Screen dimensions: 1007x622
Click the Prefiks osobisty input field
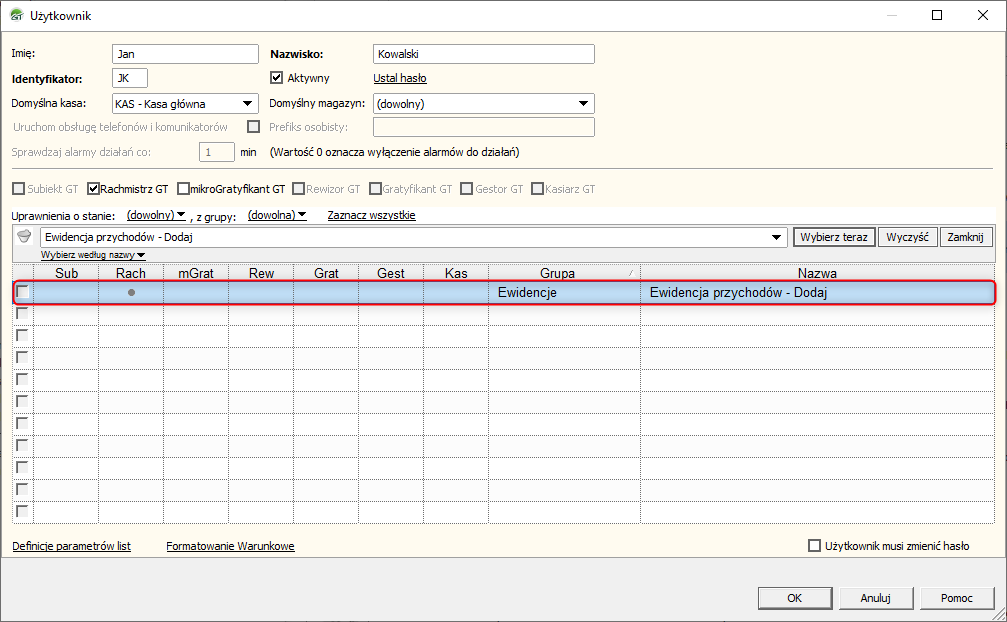coord(484,127)
